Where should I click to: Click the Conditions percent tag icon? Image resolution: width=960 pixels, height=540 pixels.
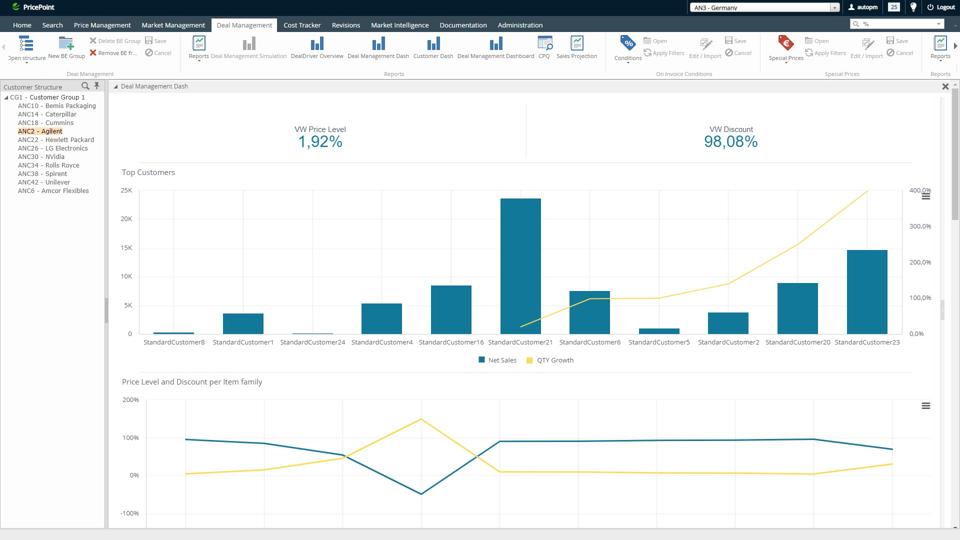pyautogui.click(x=628, y=44)
